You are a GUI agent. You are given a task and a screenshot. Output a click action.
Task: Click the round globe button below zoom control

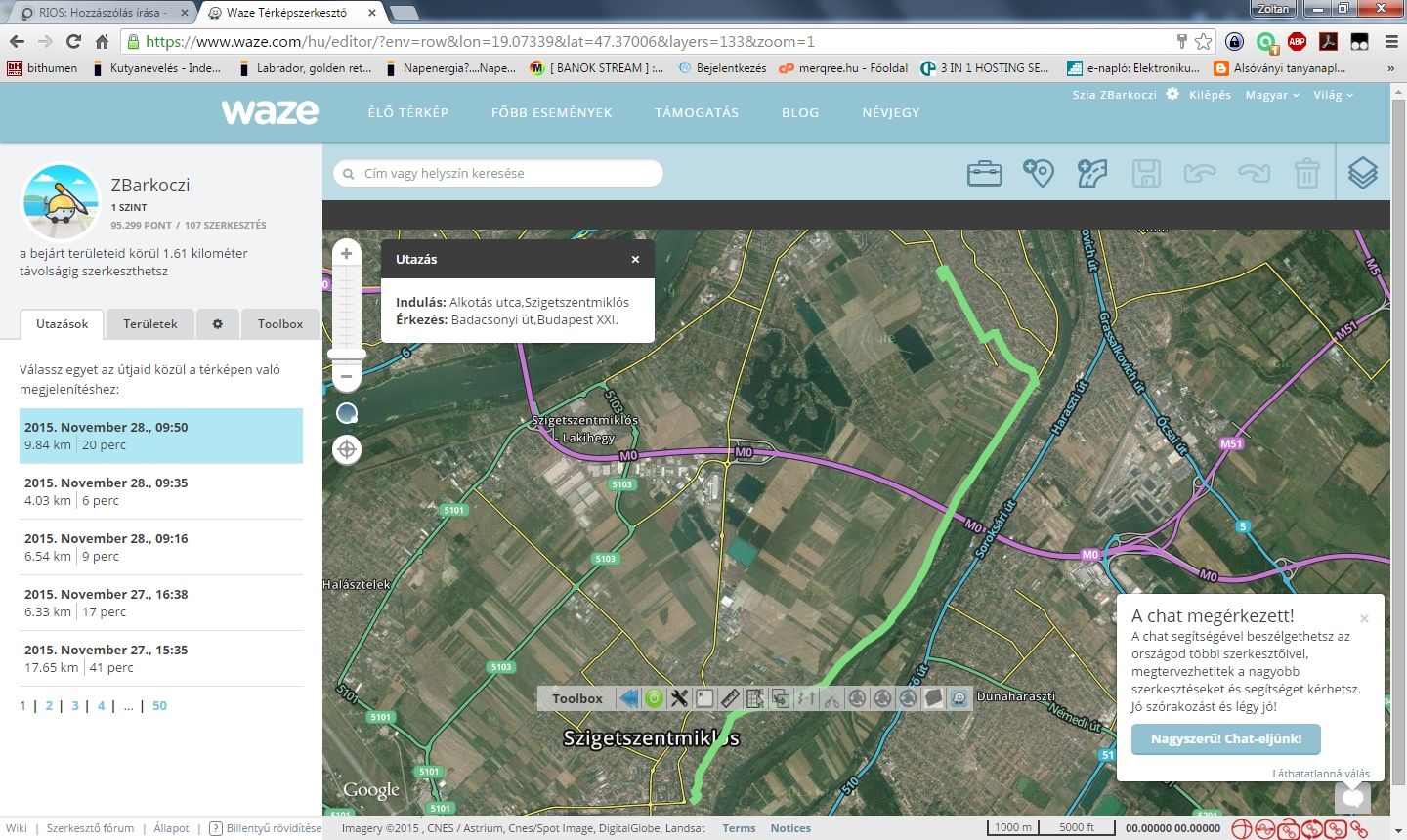pos(346,413)
